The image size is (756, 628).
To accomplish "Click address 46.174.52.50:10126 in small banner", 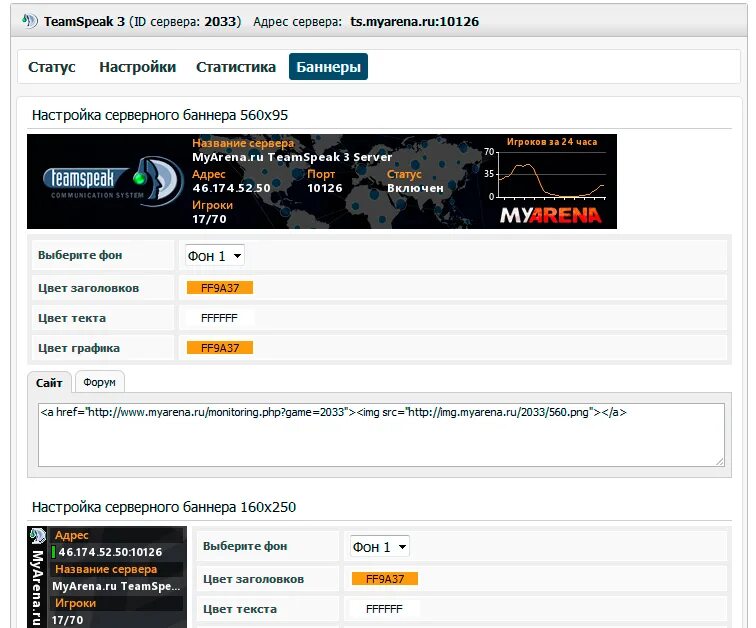I will coord(110,552).
